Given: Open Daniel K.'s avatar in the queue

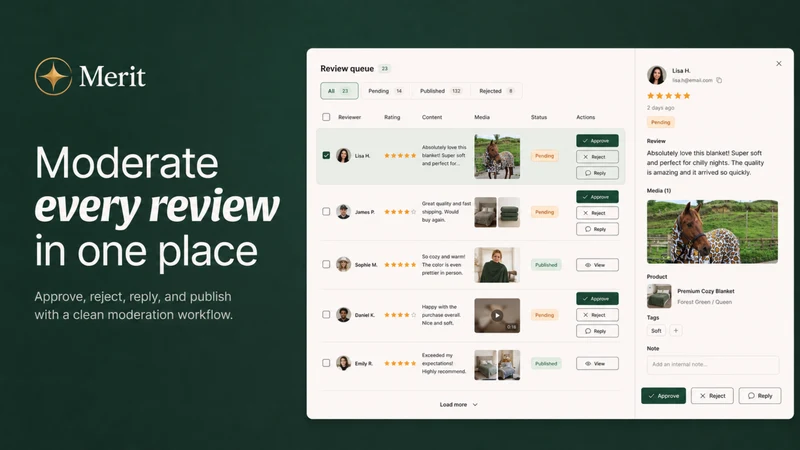Looking at the screenshot, I should (x=343, y=315).
